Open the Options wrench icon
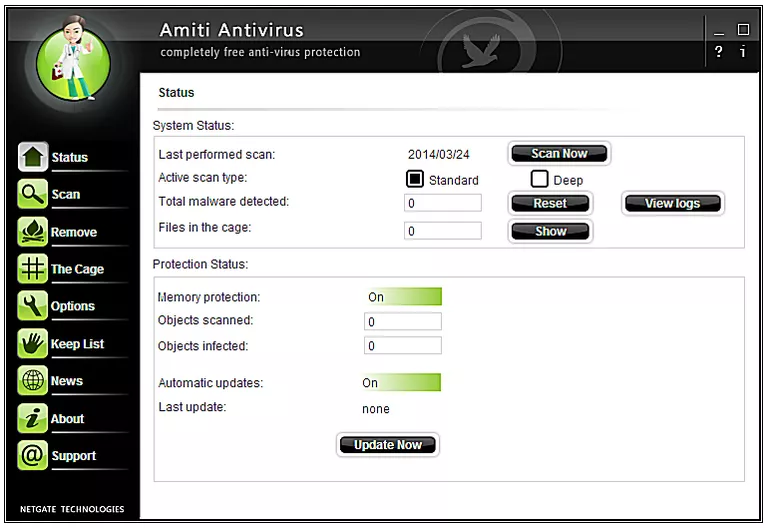This screenshot has height=528, width=768. [x=33, y=306]
